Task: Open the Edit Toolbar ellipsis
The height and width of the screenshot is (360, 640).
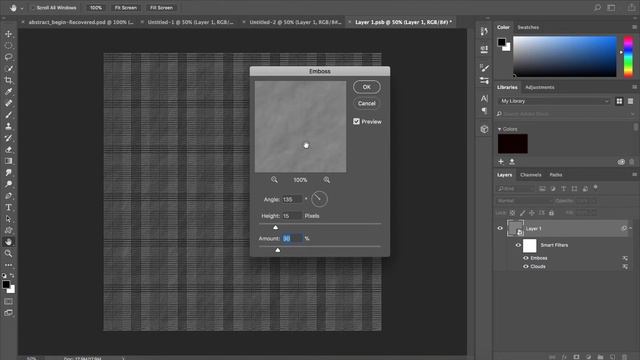Action: click(9, 265)
